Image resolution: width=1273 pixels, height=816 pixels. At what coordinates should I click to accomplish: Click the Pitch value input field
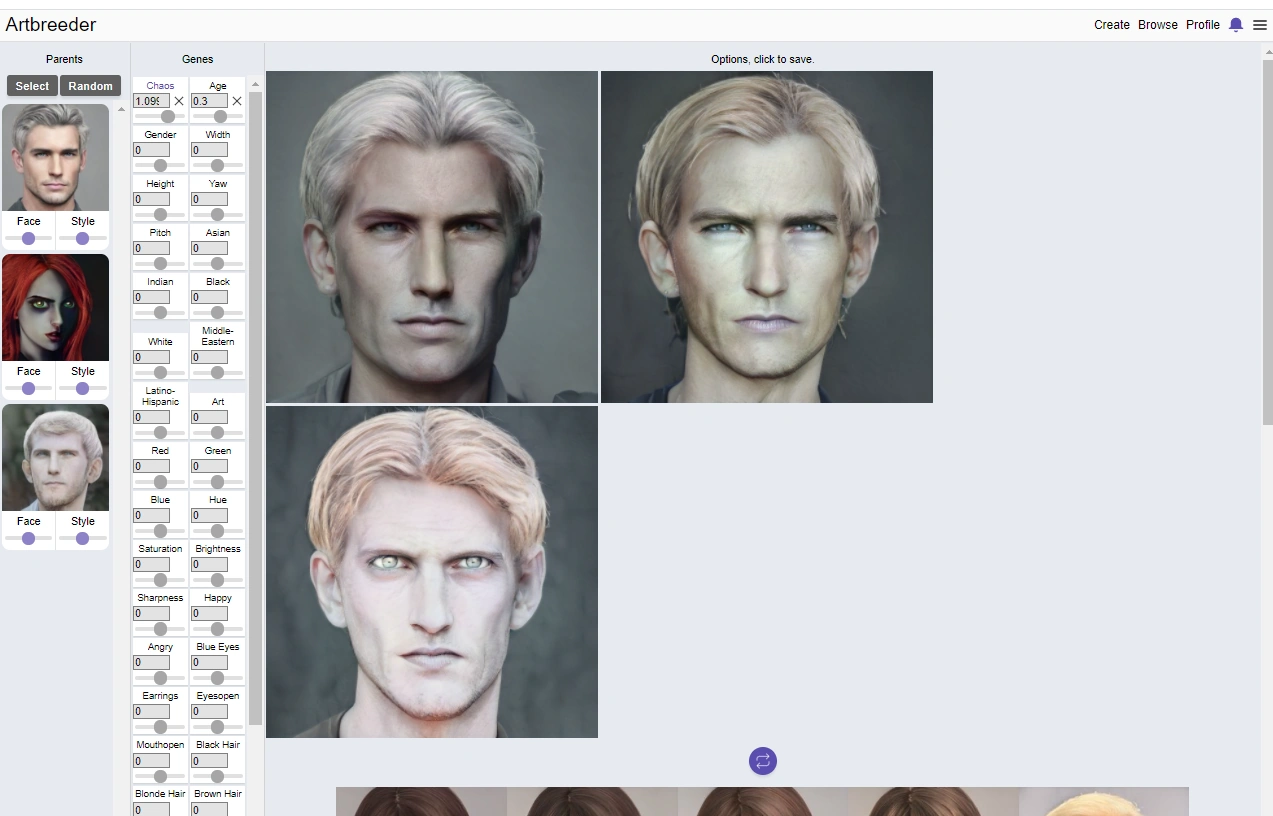click(152, 248)
